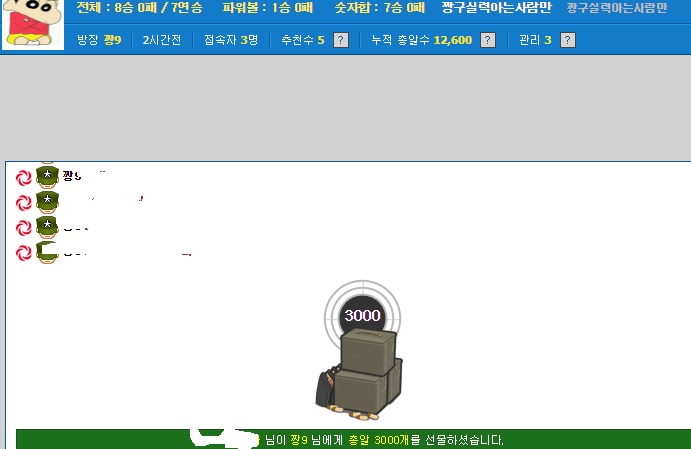
Task: Open the help icon next to 추천수
Action: click(341, 40)
